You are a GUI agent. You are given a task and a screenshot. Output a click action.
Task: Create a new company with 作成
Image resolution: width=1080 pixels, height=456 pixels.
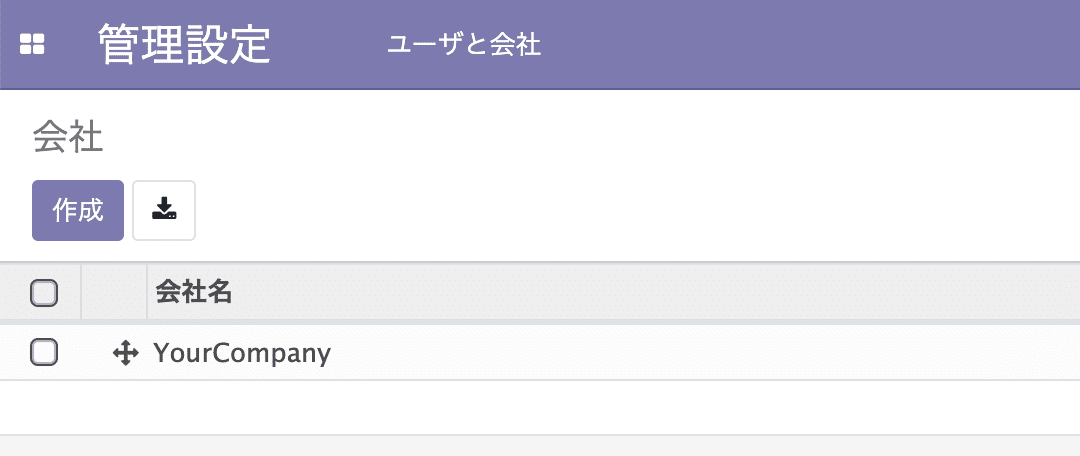[78, 211]
